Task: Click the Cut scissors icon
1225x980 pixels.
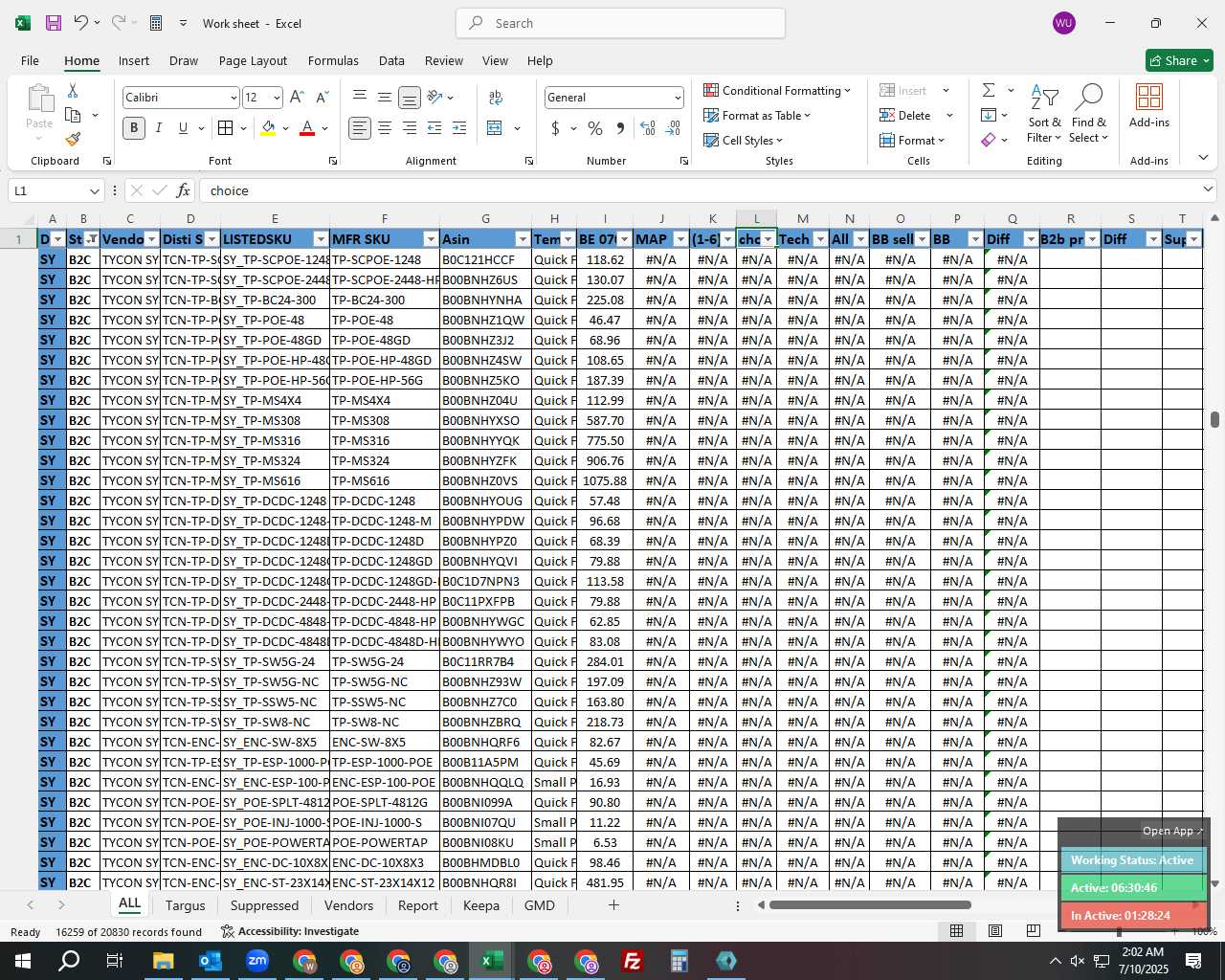Action: click(73, 91)
